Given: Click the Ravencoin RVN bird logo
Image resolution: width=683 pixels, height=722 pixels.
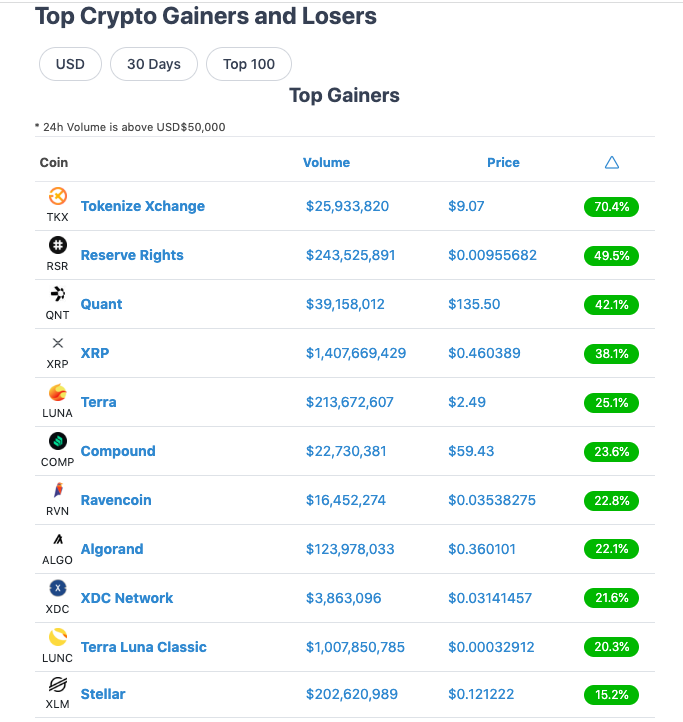Looking at the screenshot, I should (58, 490).
